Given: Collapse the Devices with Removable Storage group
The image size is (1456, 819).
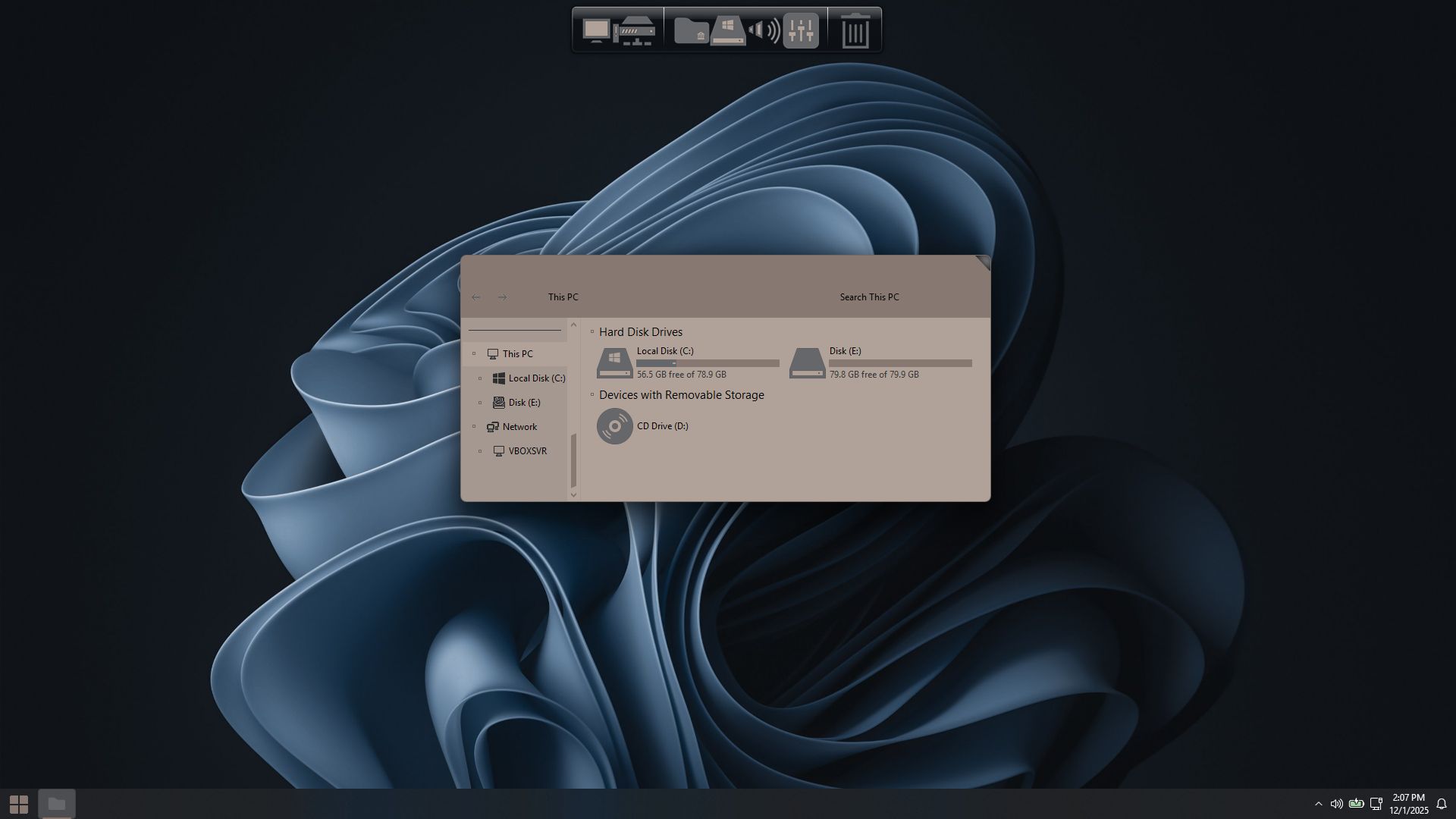Looking at the screenshot, I should [592, 394].
